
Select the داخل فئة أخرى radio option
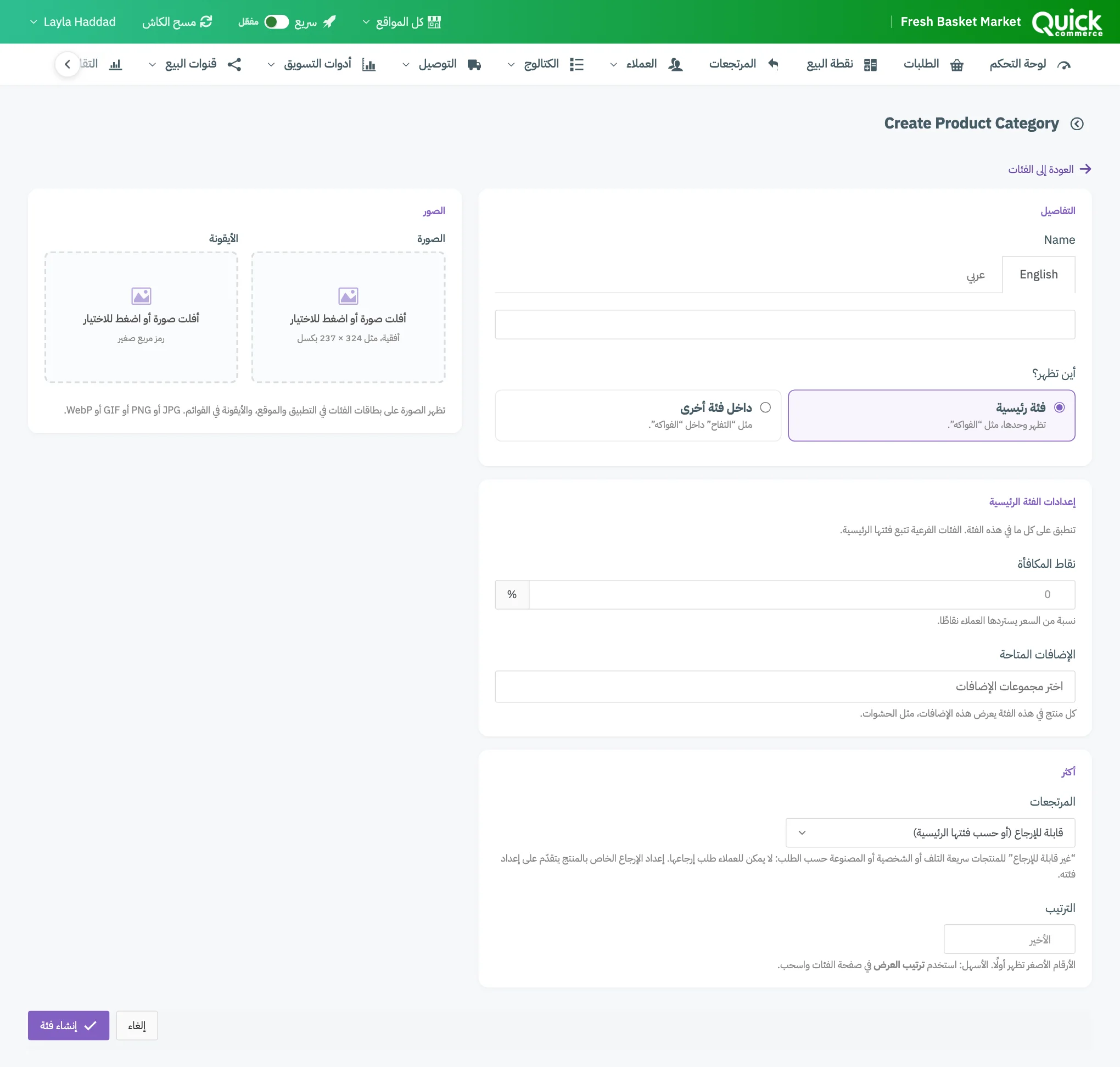638,415
